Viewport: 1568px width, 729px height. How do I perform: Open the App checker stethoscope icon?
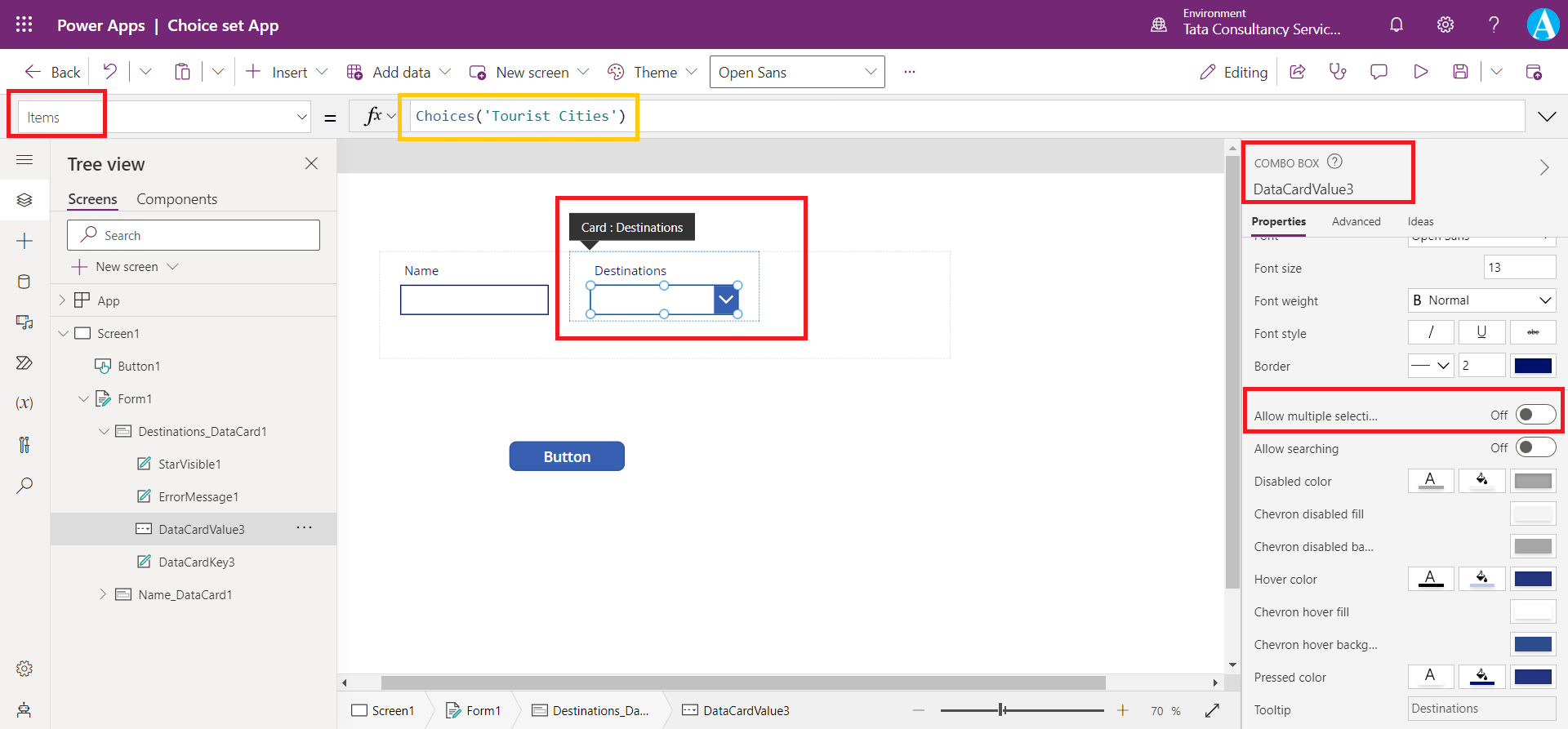tap(1338, 72)
